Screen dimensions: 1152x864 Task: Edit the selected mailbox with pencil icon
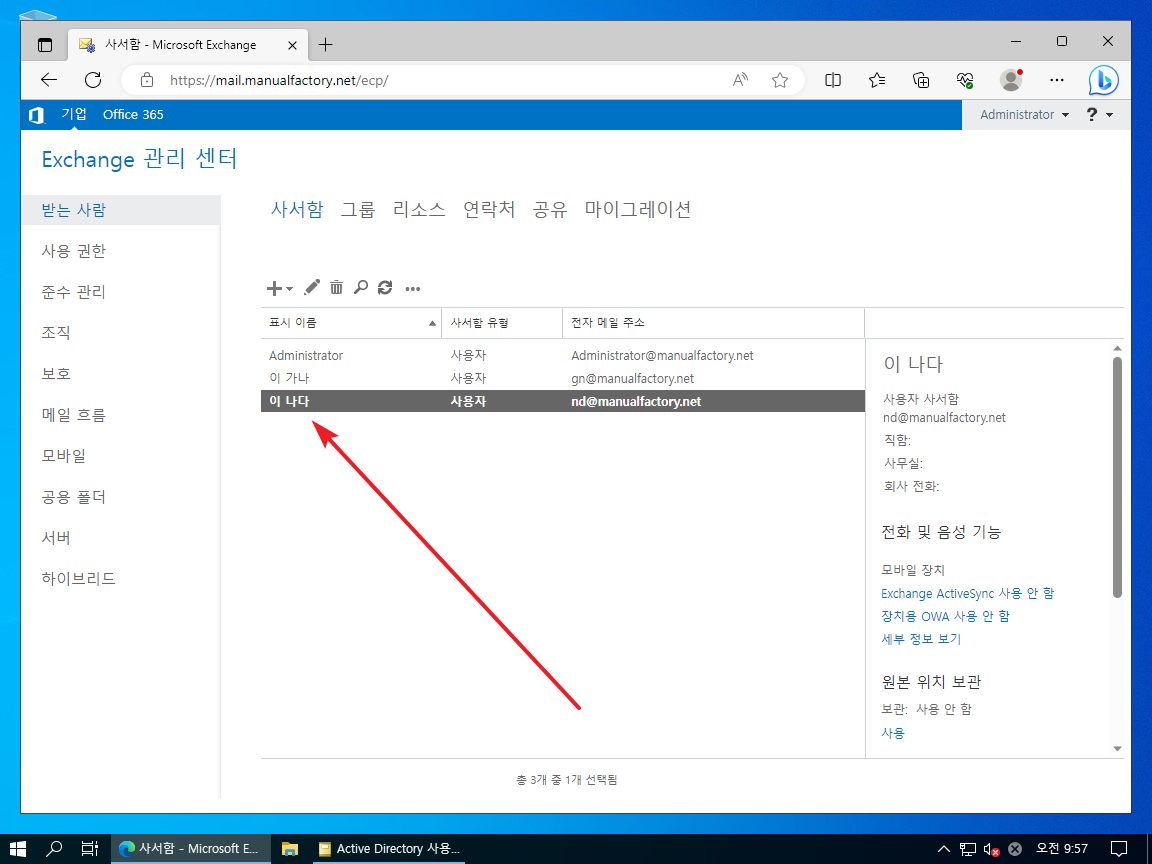pos(312,287)
